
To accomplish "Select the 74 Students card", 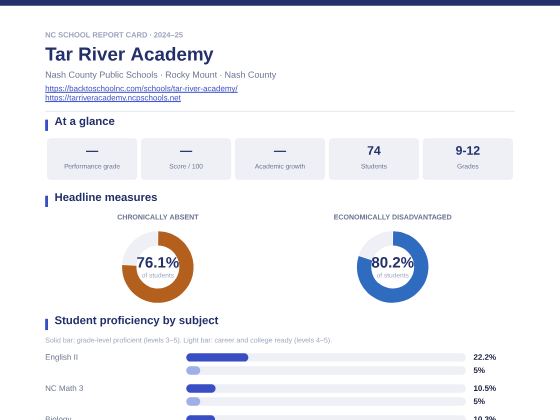I will pyautogui.click(x=374, y=159).
